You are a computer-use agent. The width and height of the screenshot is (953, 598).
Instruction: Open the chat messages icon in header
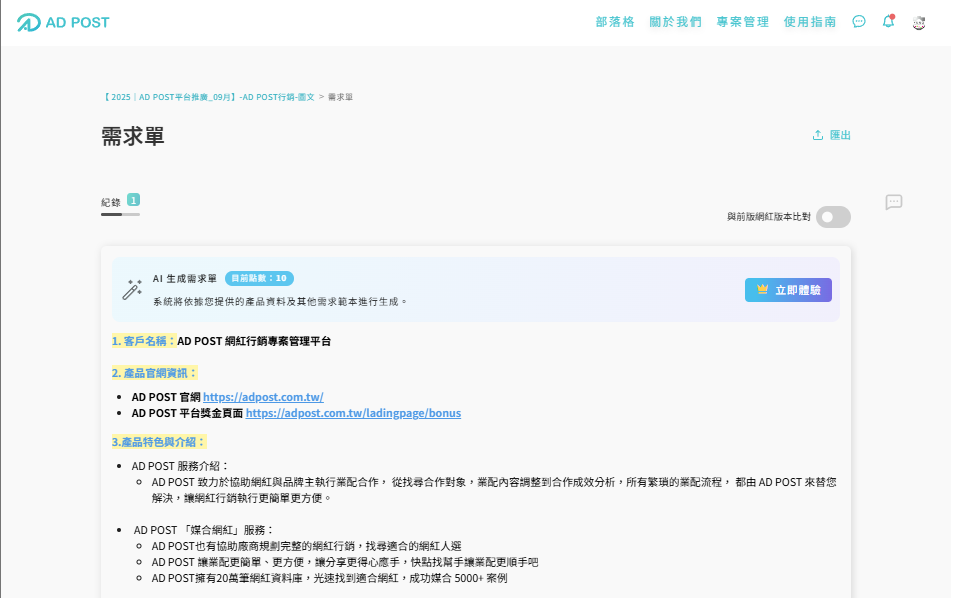coord(858,22)
